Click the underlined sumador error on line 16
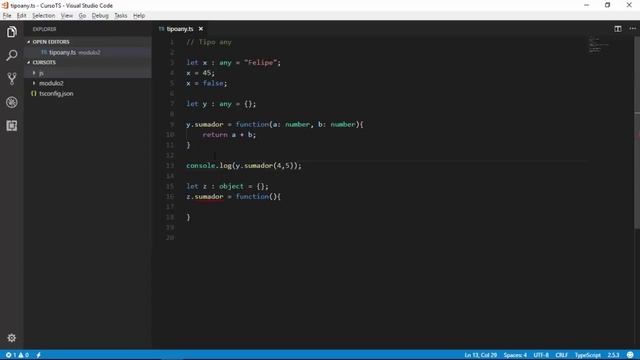Image resolution: width=640 pixels, height=360 pixels. [209, 197]
